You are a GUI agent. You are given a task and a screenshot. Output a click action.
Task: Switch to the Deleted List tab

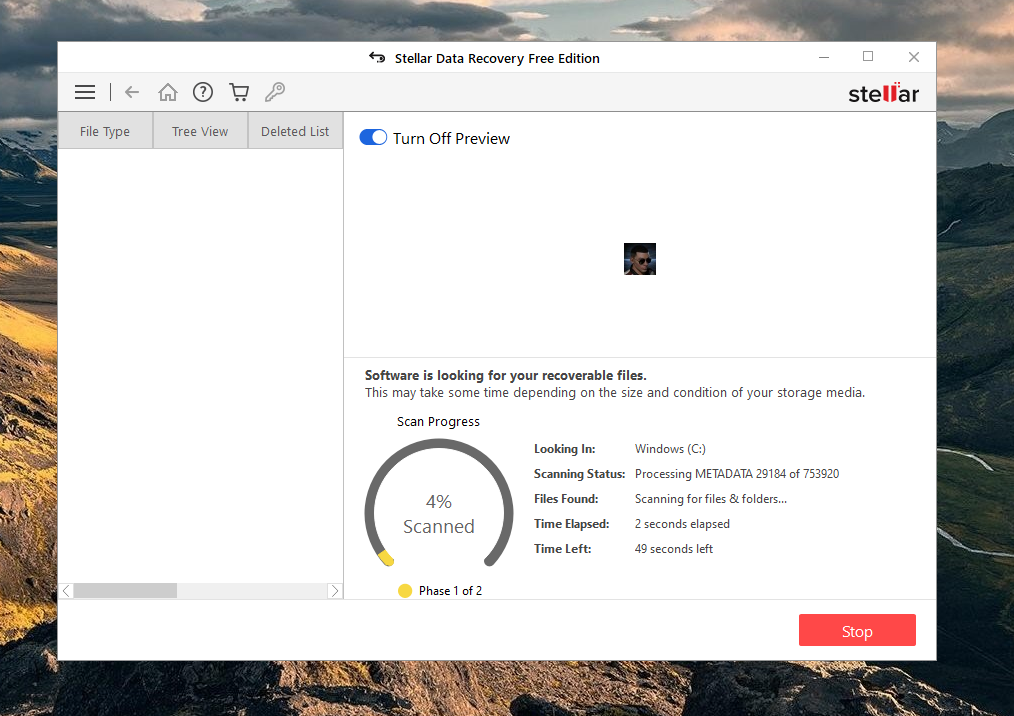[295, 131]
